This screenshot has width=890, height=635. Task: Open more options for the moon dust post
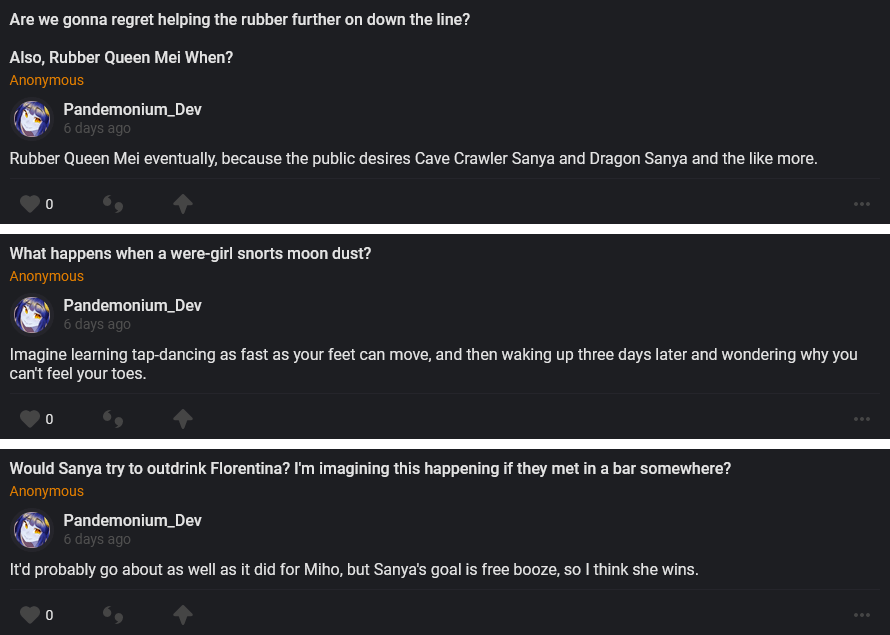point(862,419)
